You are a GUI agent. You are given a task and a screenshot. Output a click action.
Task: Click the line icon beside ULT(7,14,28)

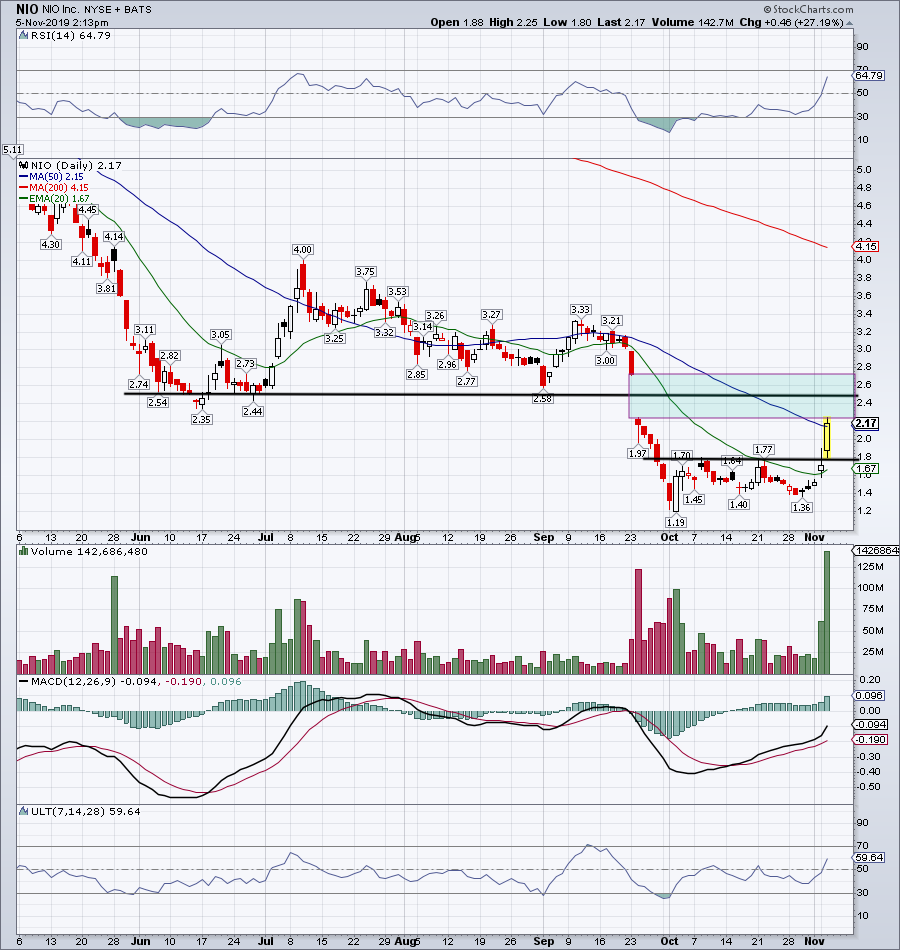(x=24, y=811)
